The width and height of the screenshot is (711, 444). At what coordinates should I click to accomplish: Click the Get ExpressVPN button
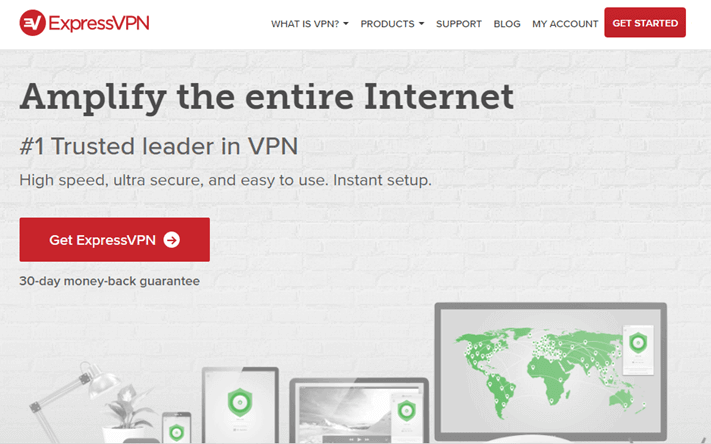115,239
